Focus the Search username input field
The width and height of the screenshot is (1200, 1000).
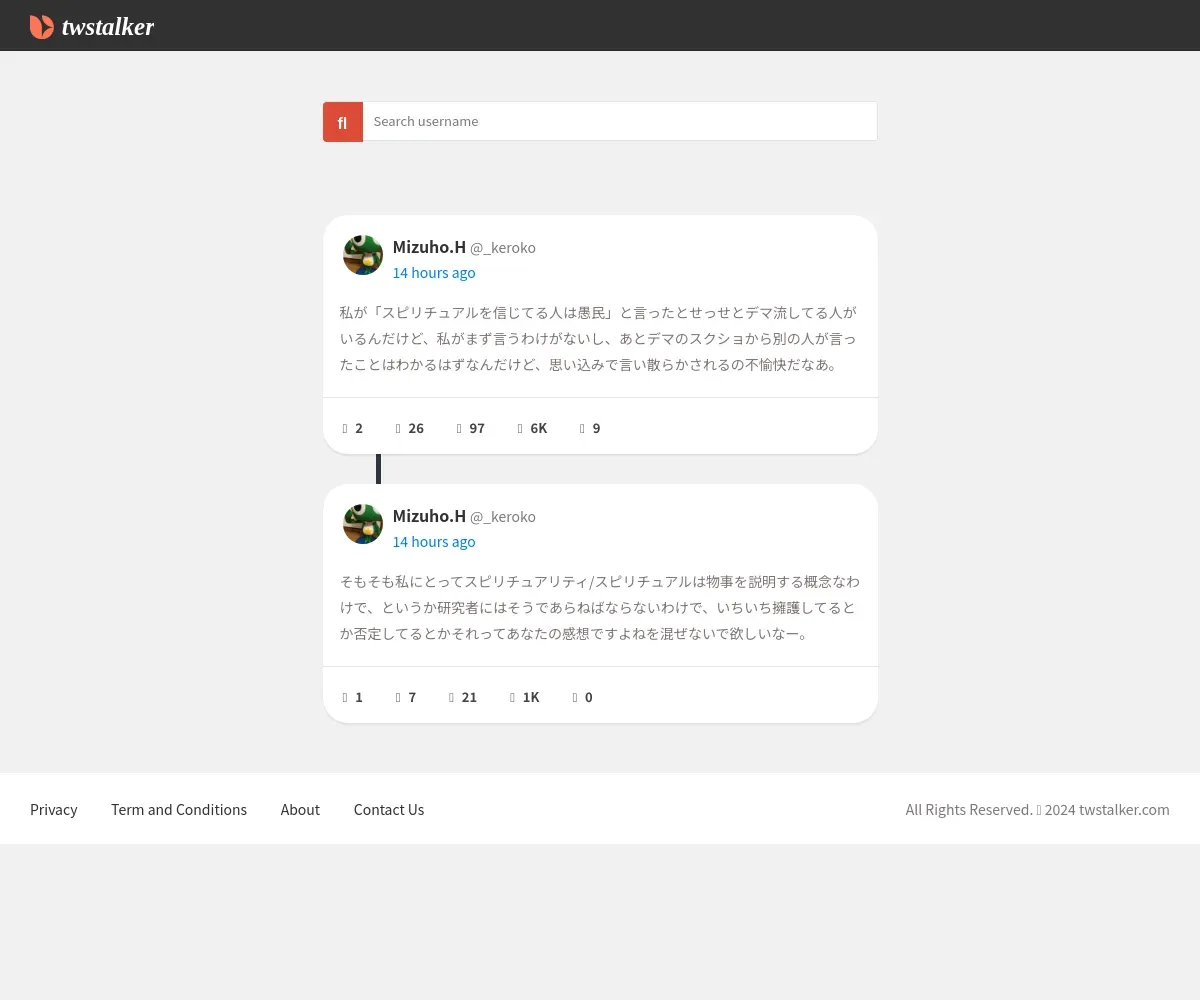619,121
